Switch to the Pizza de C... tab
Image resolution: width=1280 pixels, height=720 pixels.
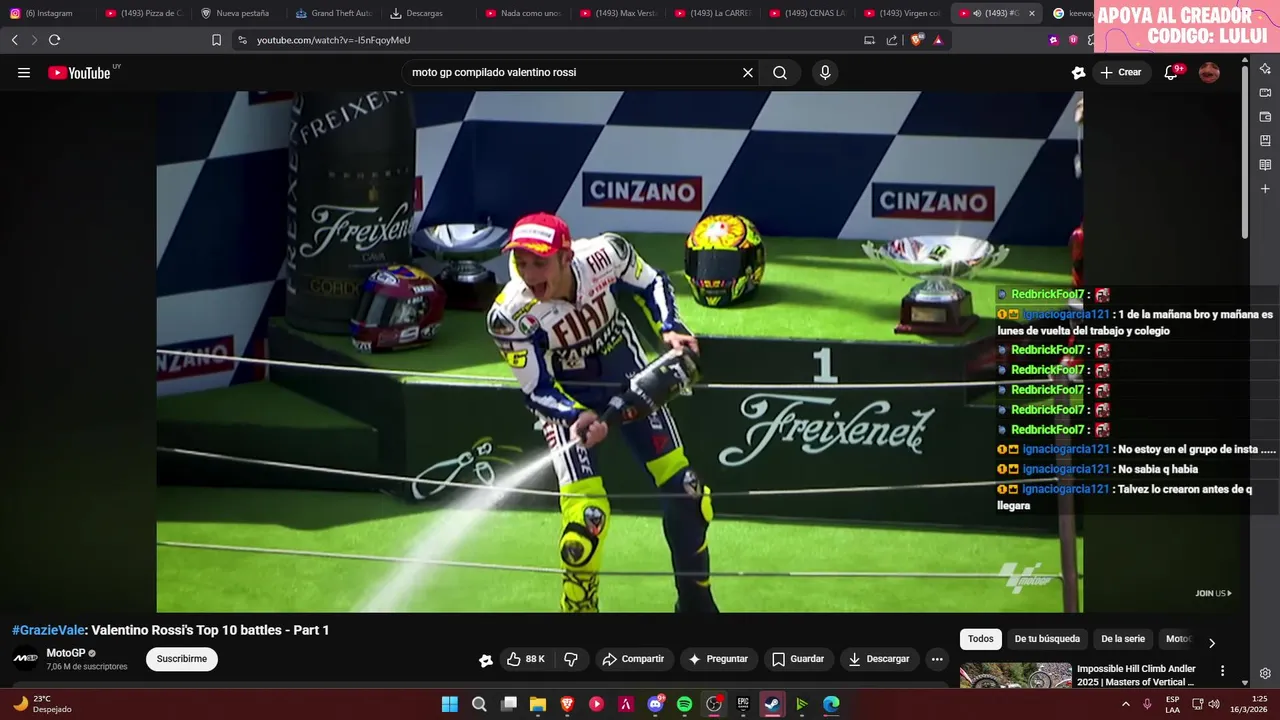(x=145, y=13)
